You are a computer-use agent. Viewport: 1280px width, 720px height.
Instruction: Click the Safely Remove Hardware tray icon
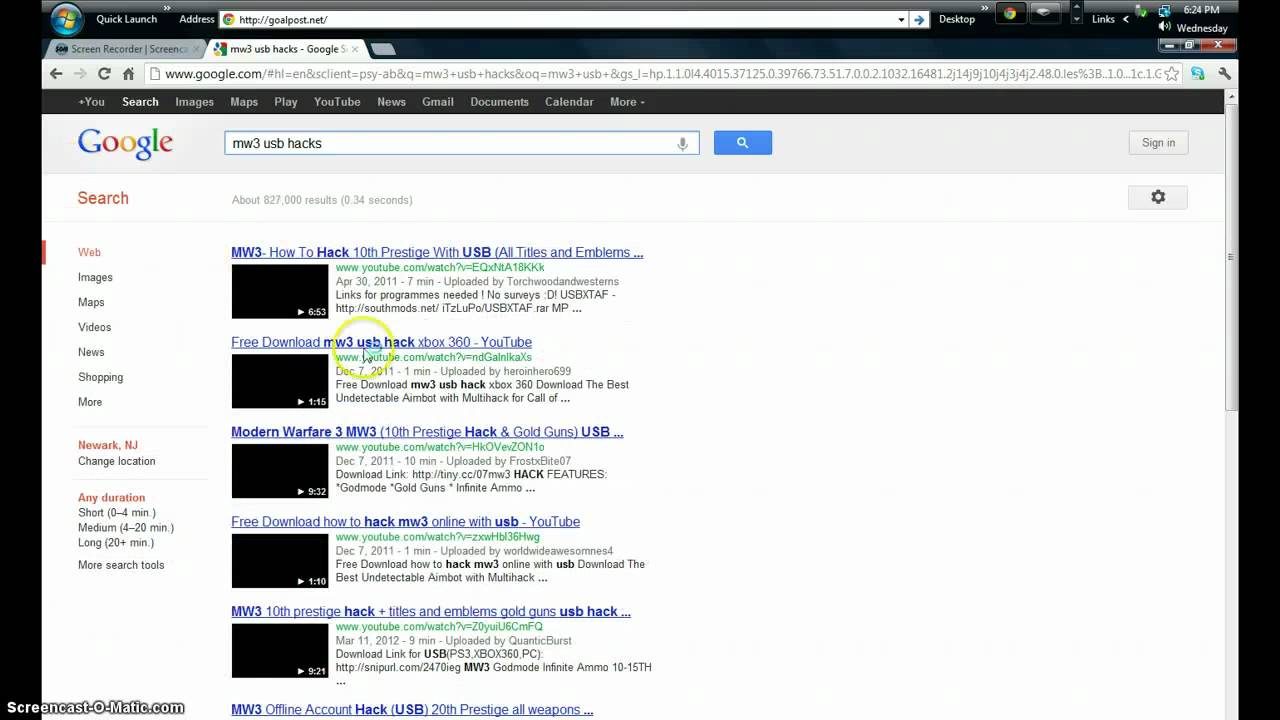[x=1142, y=11]
